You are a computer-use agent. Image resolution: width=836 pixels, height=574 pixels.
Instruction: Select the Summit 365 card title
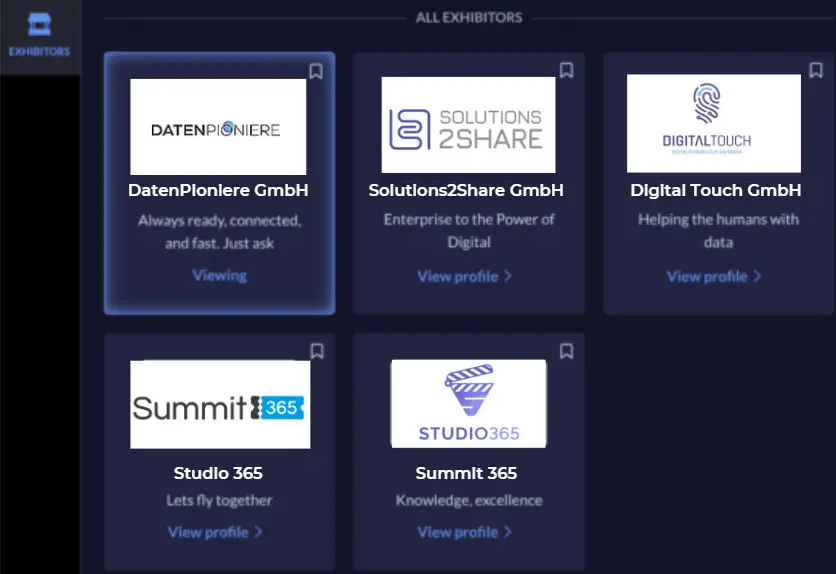coord(466,473)
